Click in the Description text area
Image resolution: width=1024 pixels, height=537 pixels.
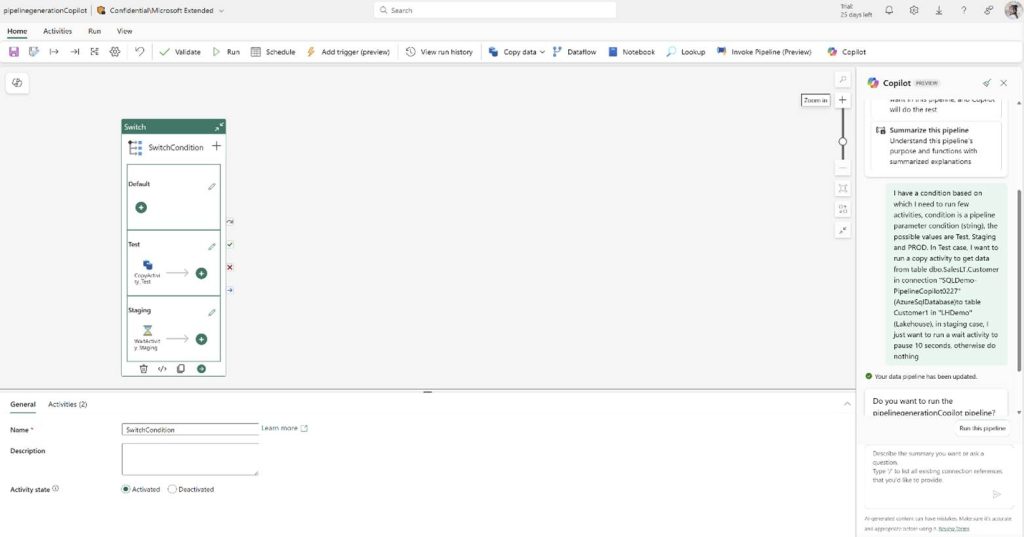click(190, 459)
